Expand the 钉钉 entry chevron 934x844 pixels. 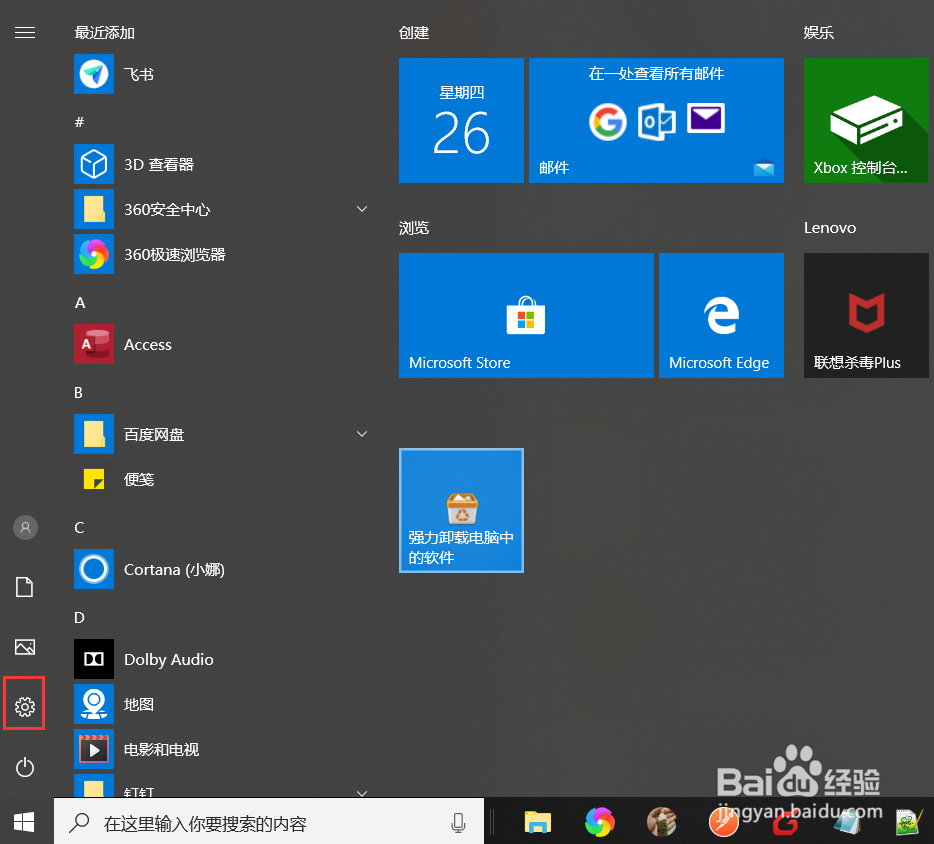(361, 792)
